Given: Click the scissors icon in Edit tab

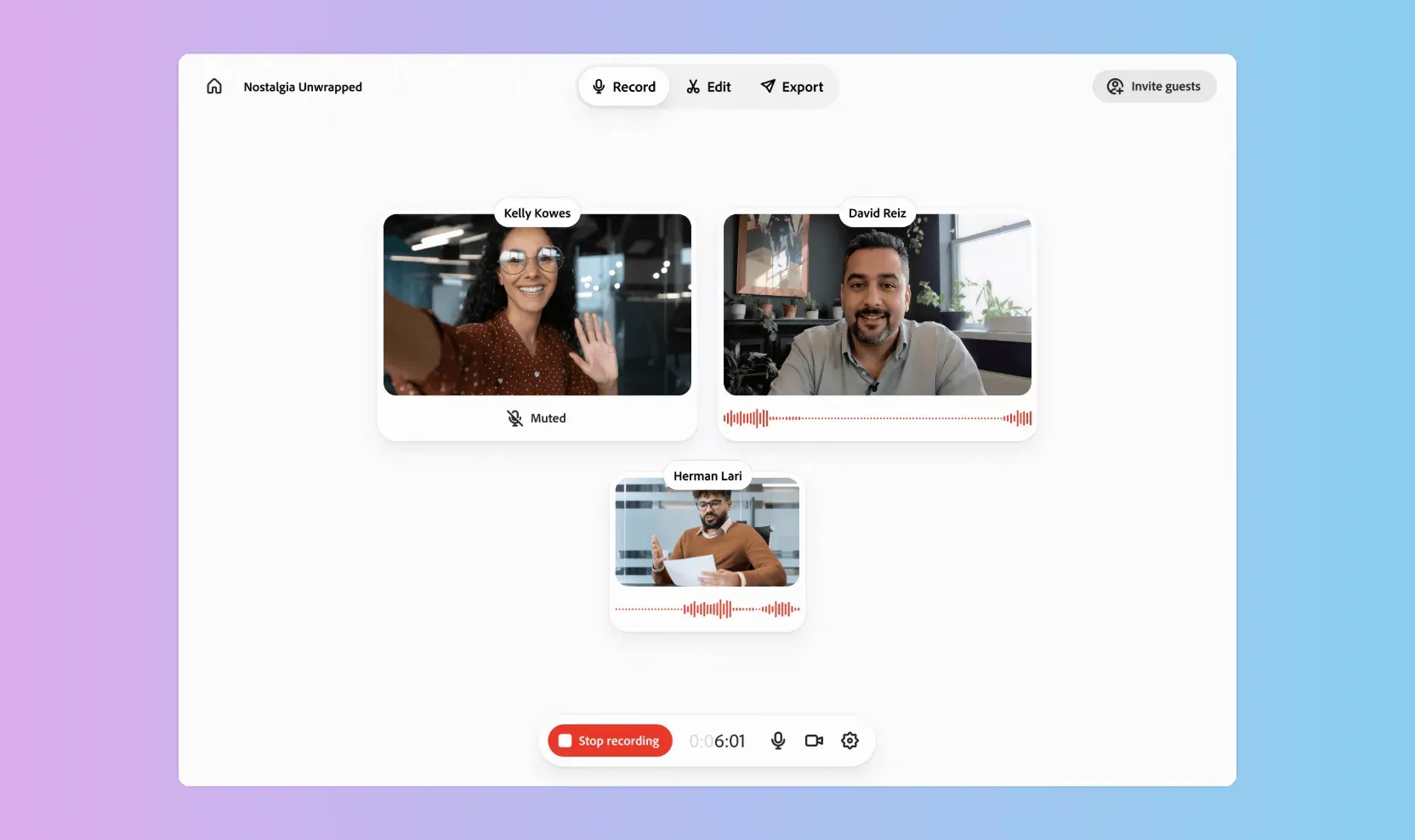Looking at the screenshot, I should click(693, 87).
